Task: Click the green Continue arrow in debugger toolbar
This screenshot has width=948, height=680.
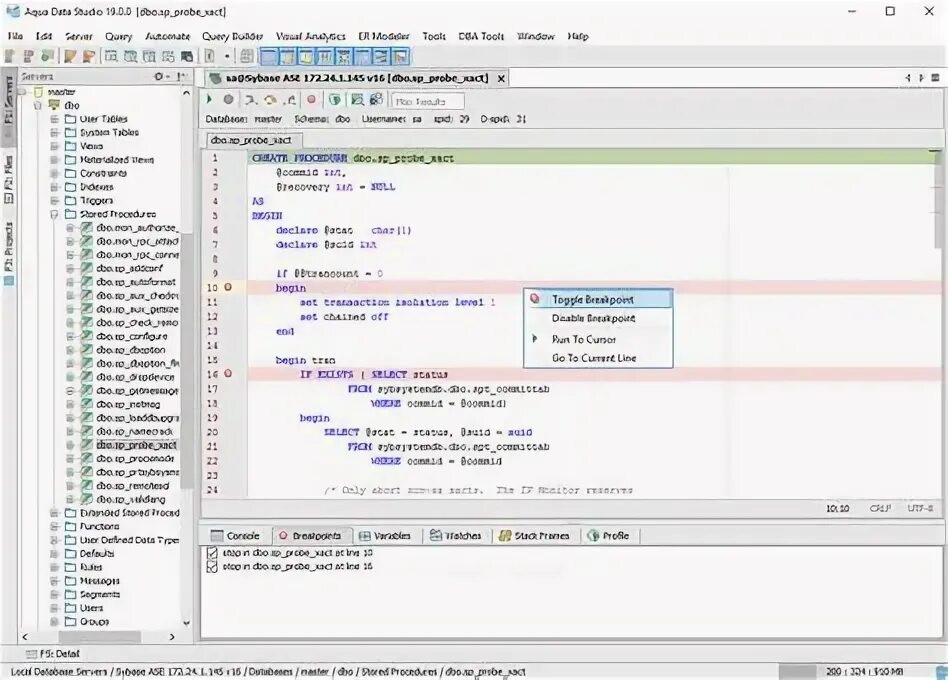Action: click(x=209, y=100)
